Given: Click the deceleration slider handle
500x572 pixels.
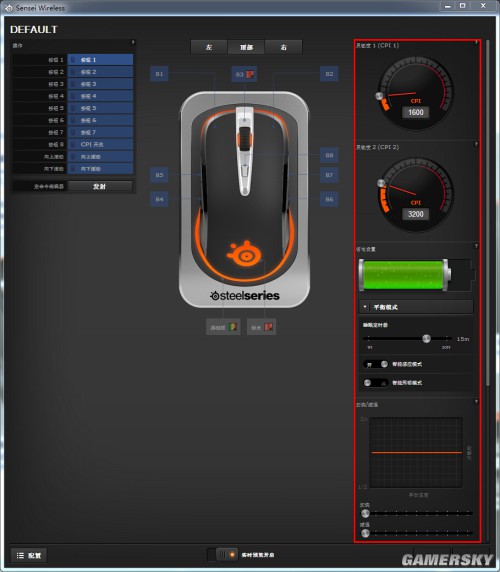Looking at the screenshot, I should point(365,533).
